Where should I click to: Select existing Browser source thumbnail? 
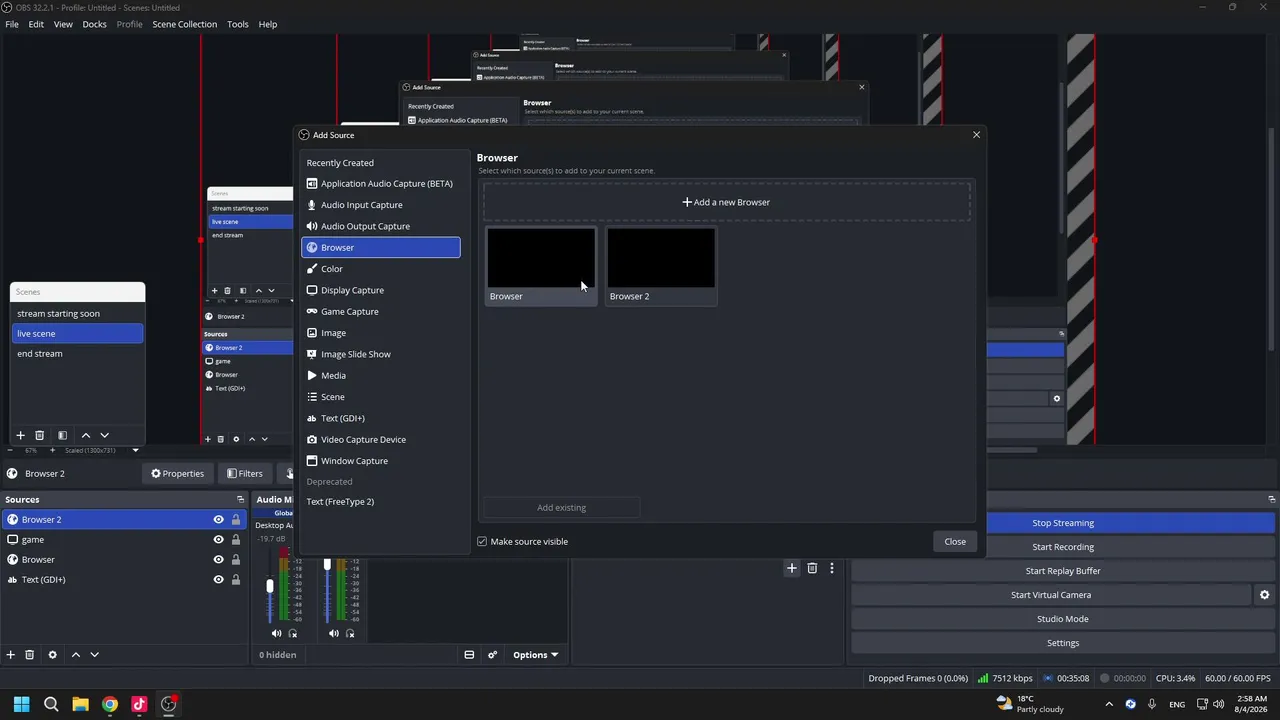[x=541, y=266]
